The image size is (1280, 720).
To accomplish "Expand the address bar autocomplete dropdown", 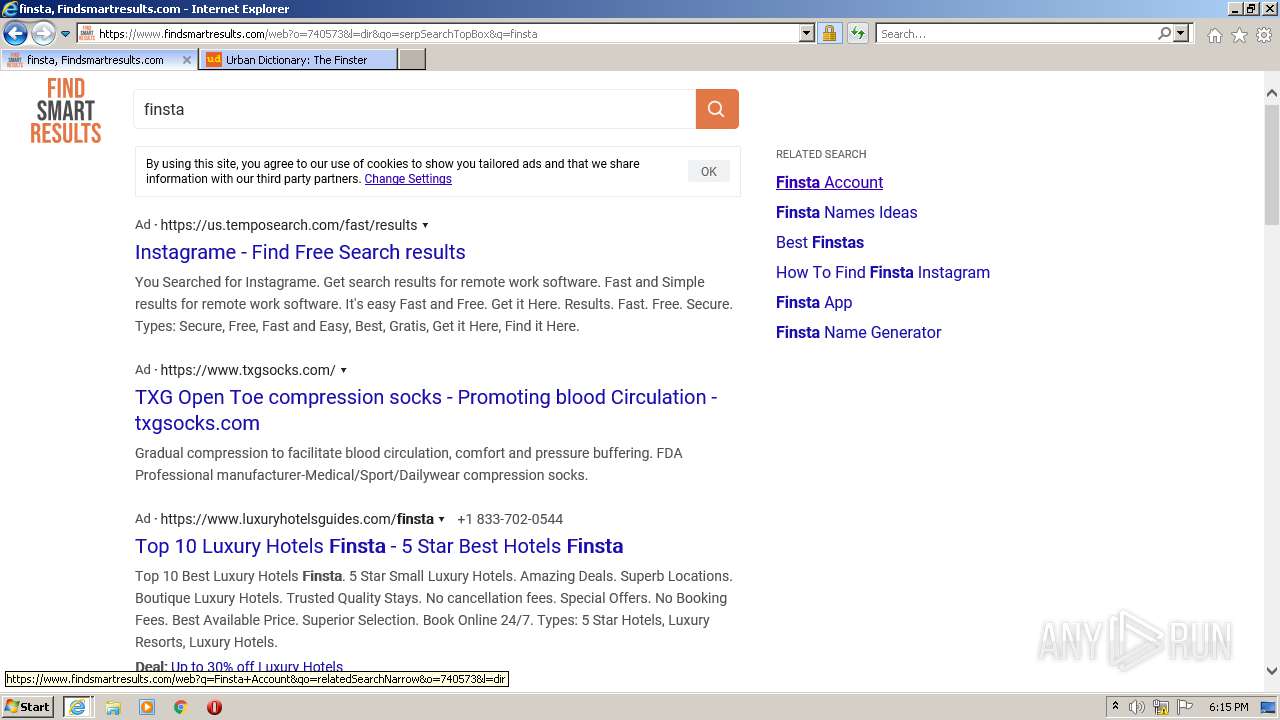I will pyautogui.click(x=807, y=33).
